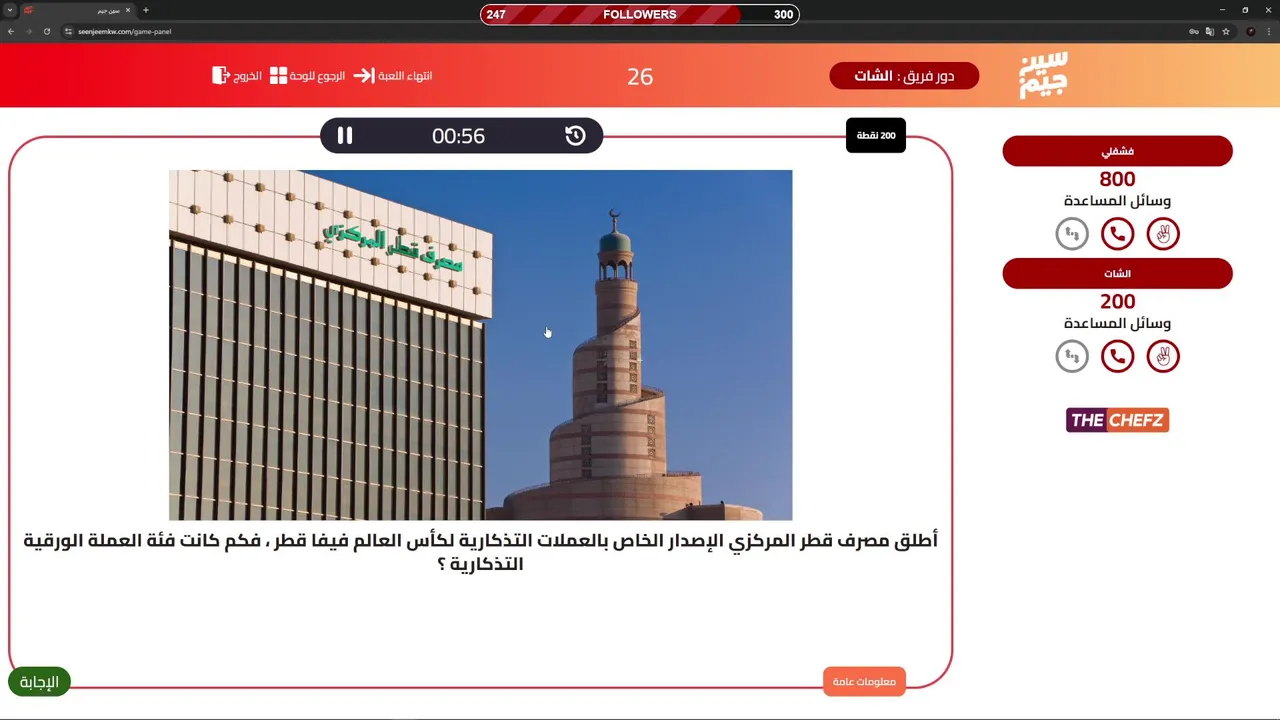1280x720 pixels.
Task: Click the فشفلي score of 800
Action: tap(1117, 179)
